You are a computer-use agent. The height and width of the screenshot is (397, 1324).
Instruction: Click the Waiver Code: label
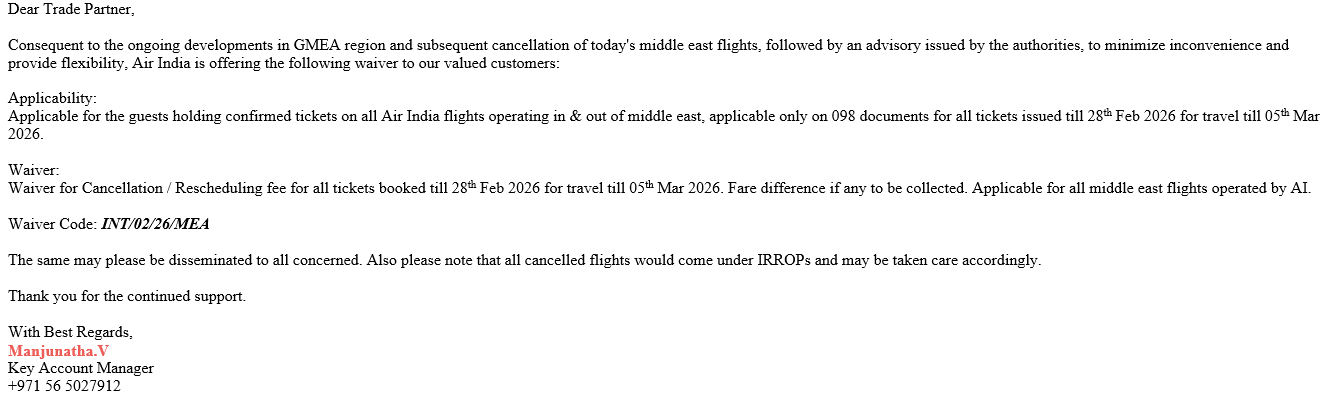pyautogui.click(x=52, y=224)
